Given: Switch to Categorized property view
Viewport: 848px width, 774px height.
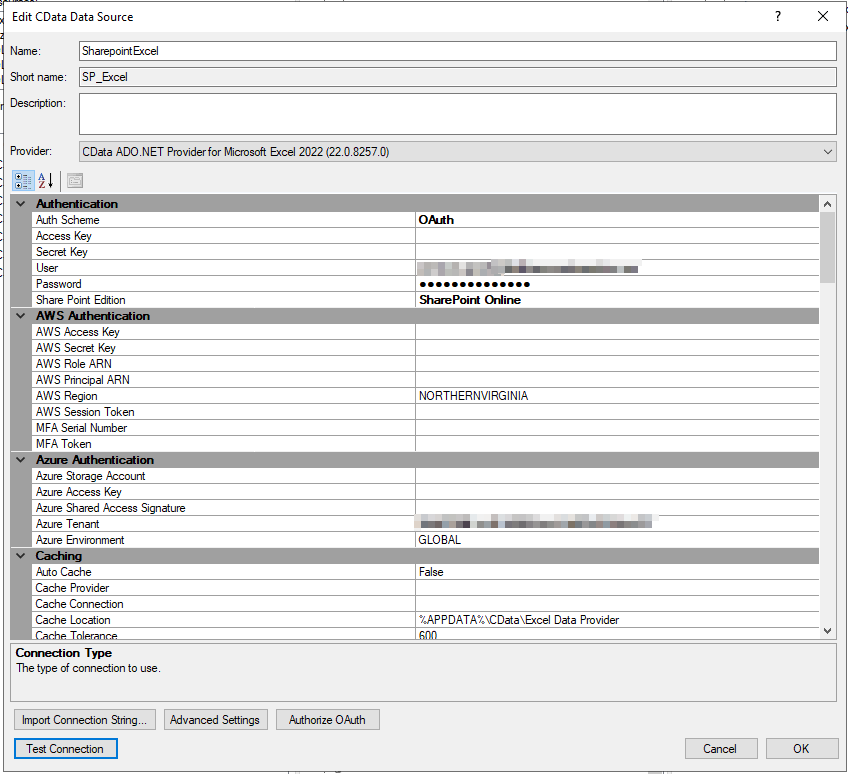Looking at the screenshot, I should click(23, 181).
